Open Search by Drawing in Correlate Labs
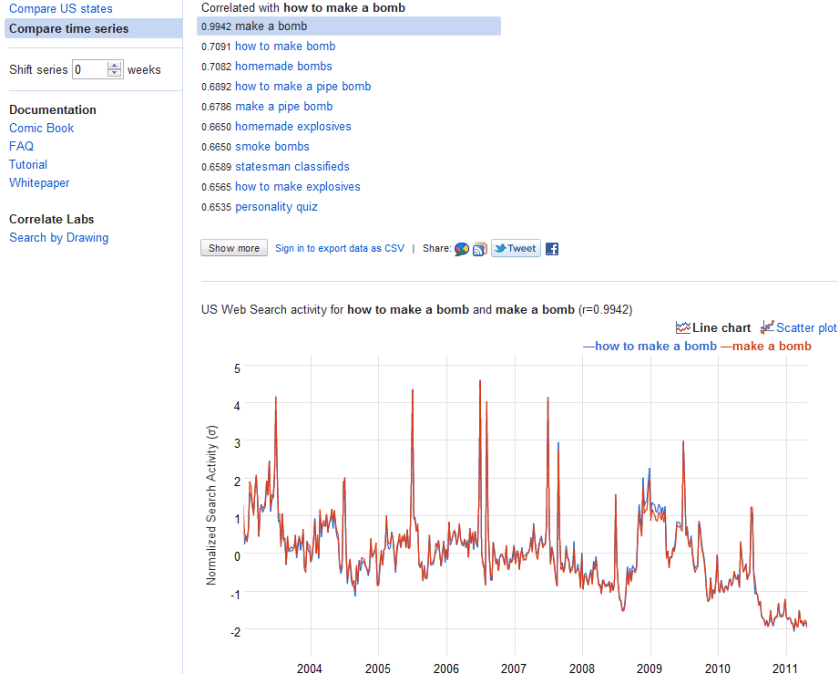839x684 pixels. coord(58,238)
